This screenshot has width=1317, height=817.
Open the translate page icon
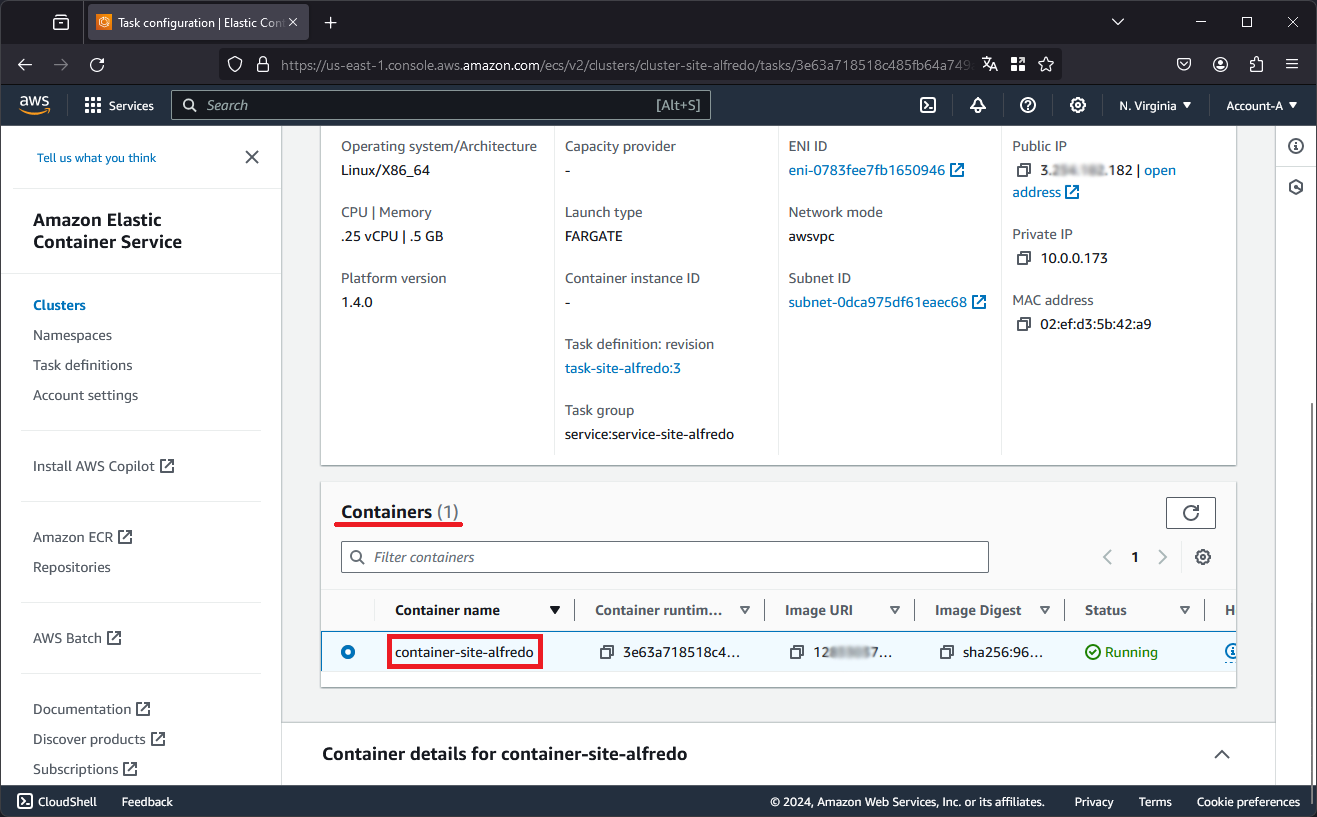pyautogui.click(x=990, y=64)
